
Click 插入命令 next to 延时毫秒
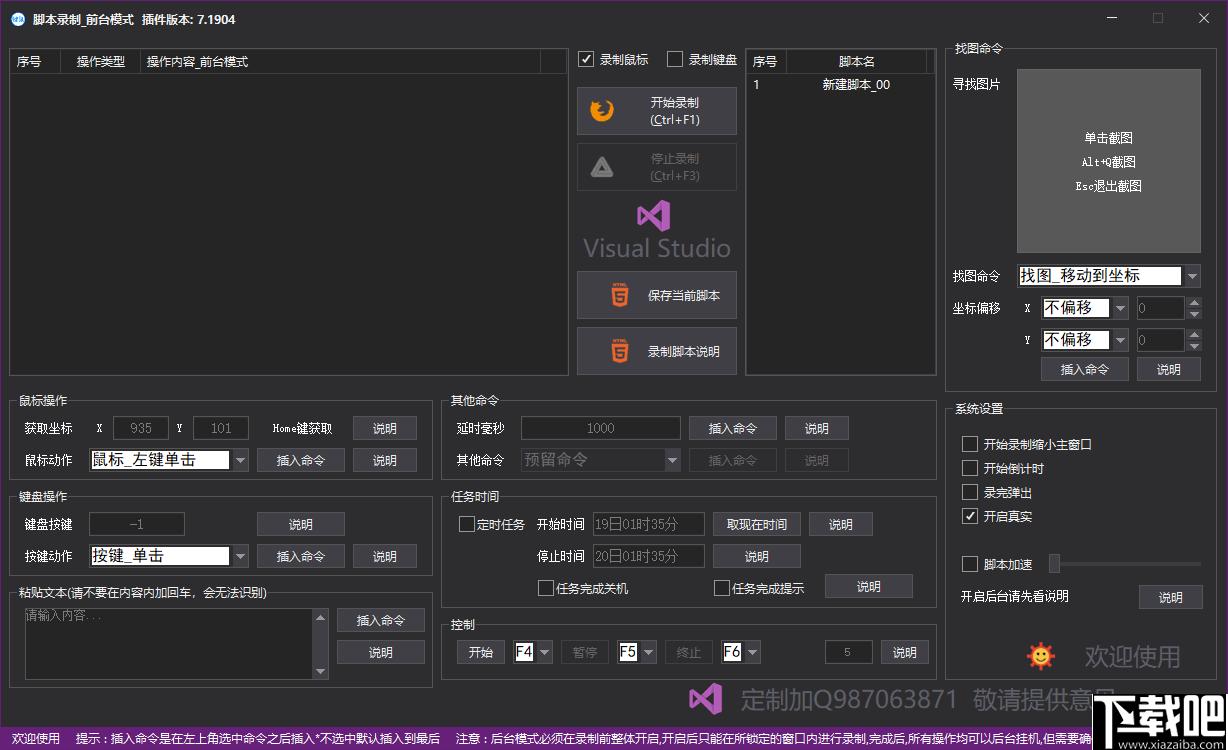coord(733,428)
